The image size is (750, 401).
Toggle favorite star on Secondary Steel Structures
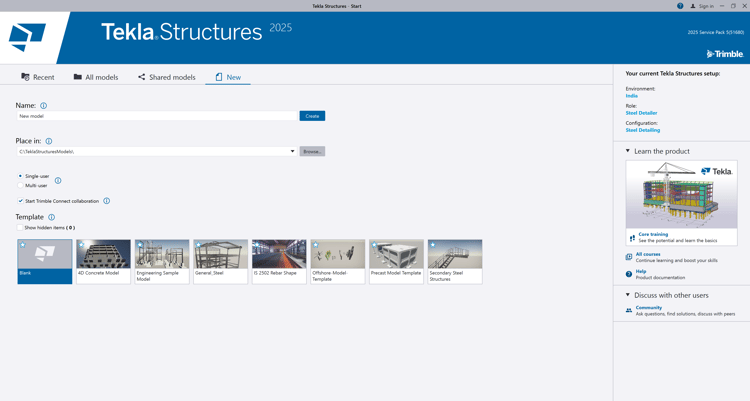point(433,245)
